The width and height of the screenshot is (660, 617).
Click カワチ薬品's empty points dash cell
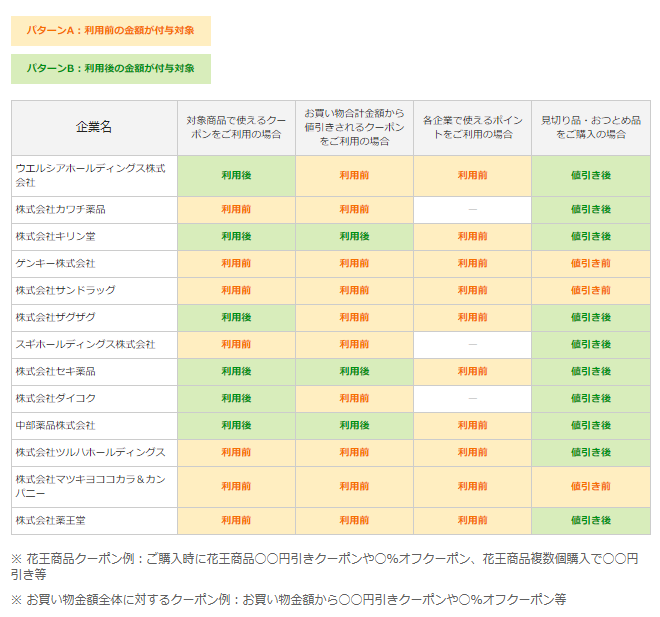coord(473,210)
